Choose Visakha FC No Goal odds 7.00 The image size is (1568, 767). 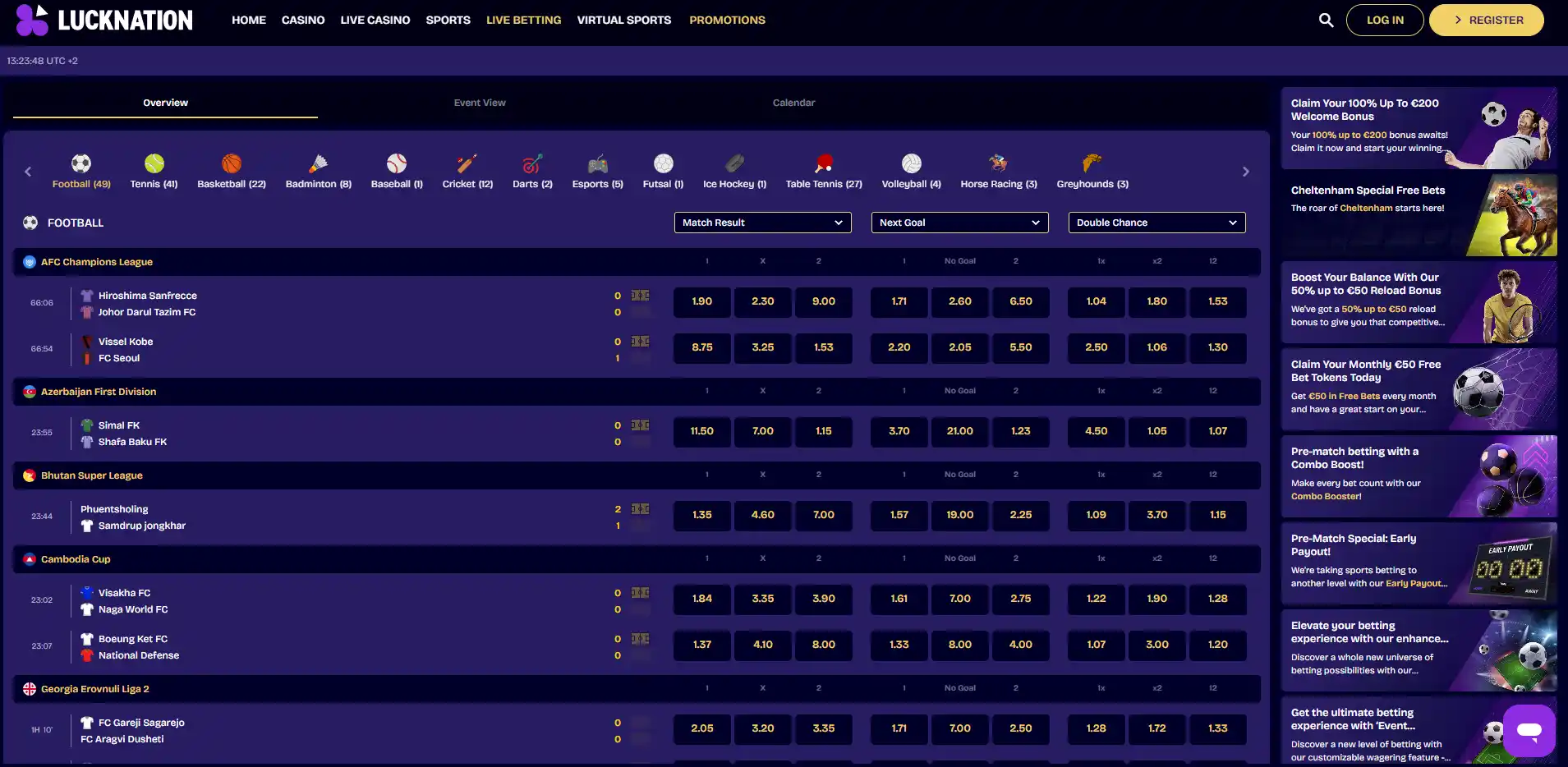960,599
